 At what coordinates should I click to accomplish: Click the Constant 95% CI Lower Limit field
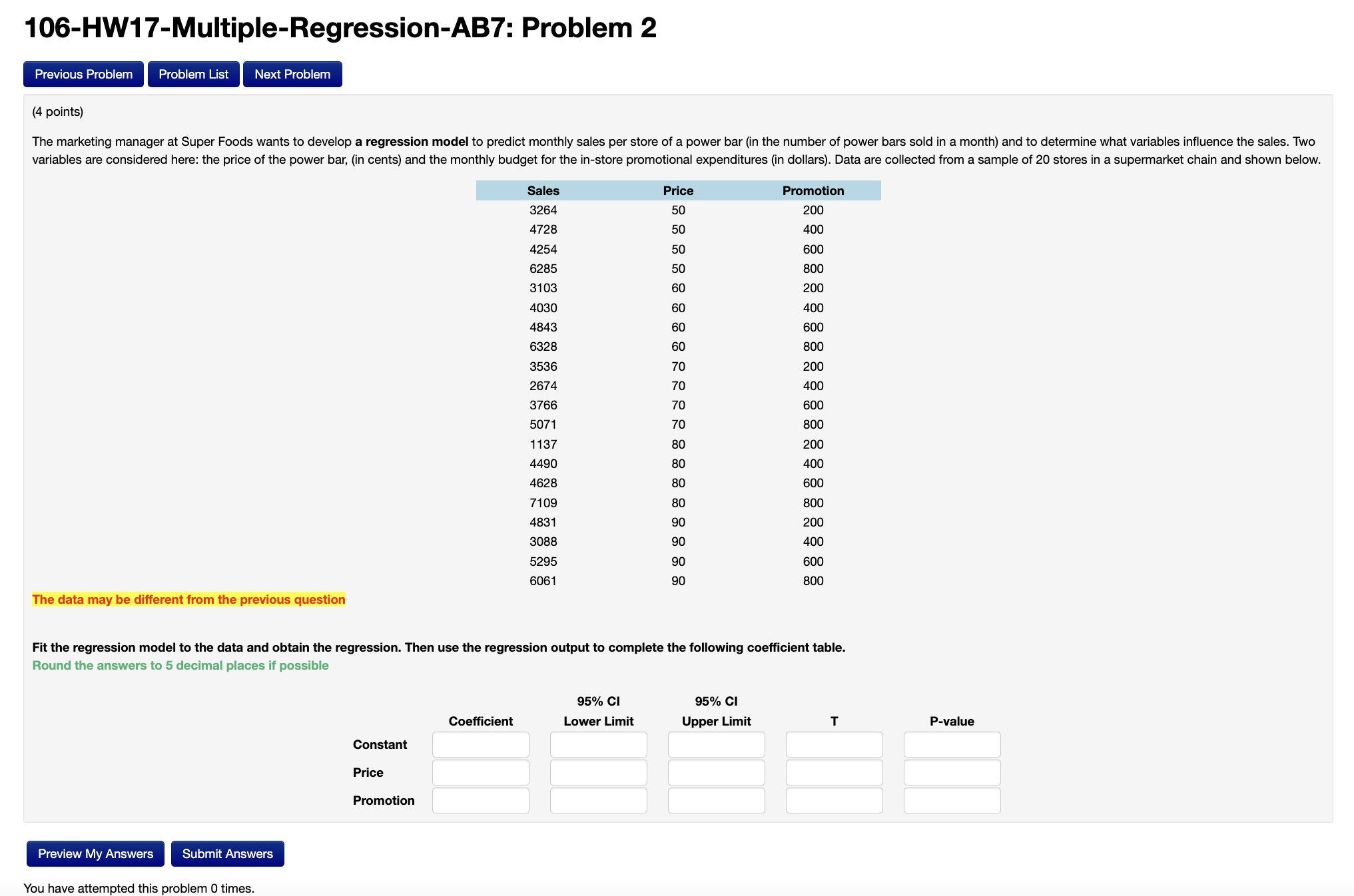point(598,744)
